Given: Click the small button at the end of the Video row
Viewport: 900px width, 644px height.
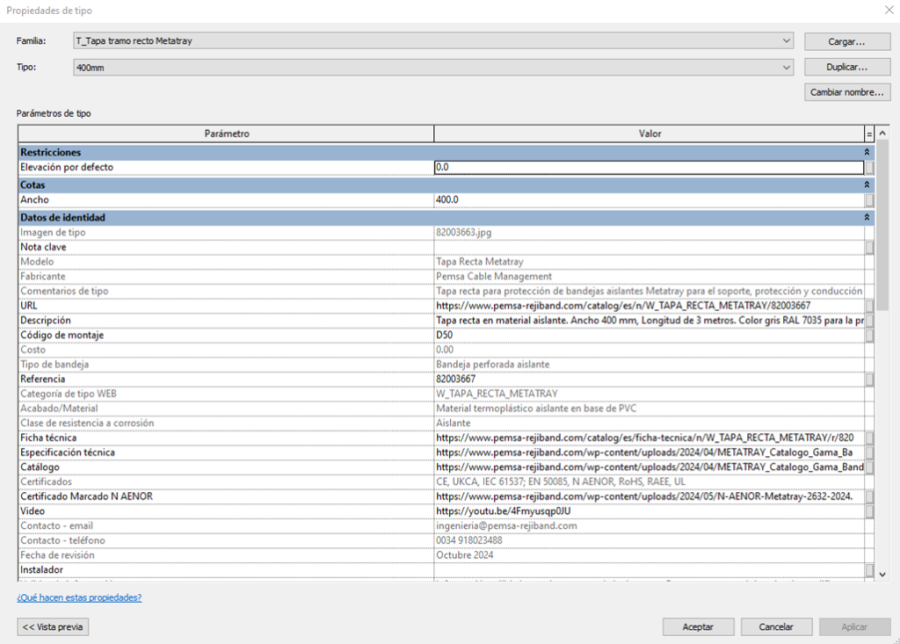Looking at the screenshot, I should 870,512.
